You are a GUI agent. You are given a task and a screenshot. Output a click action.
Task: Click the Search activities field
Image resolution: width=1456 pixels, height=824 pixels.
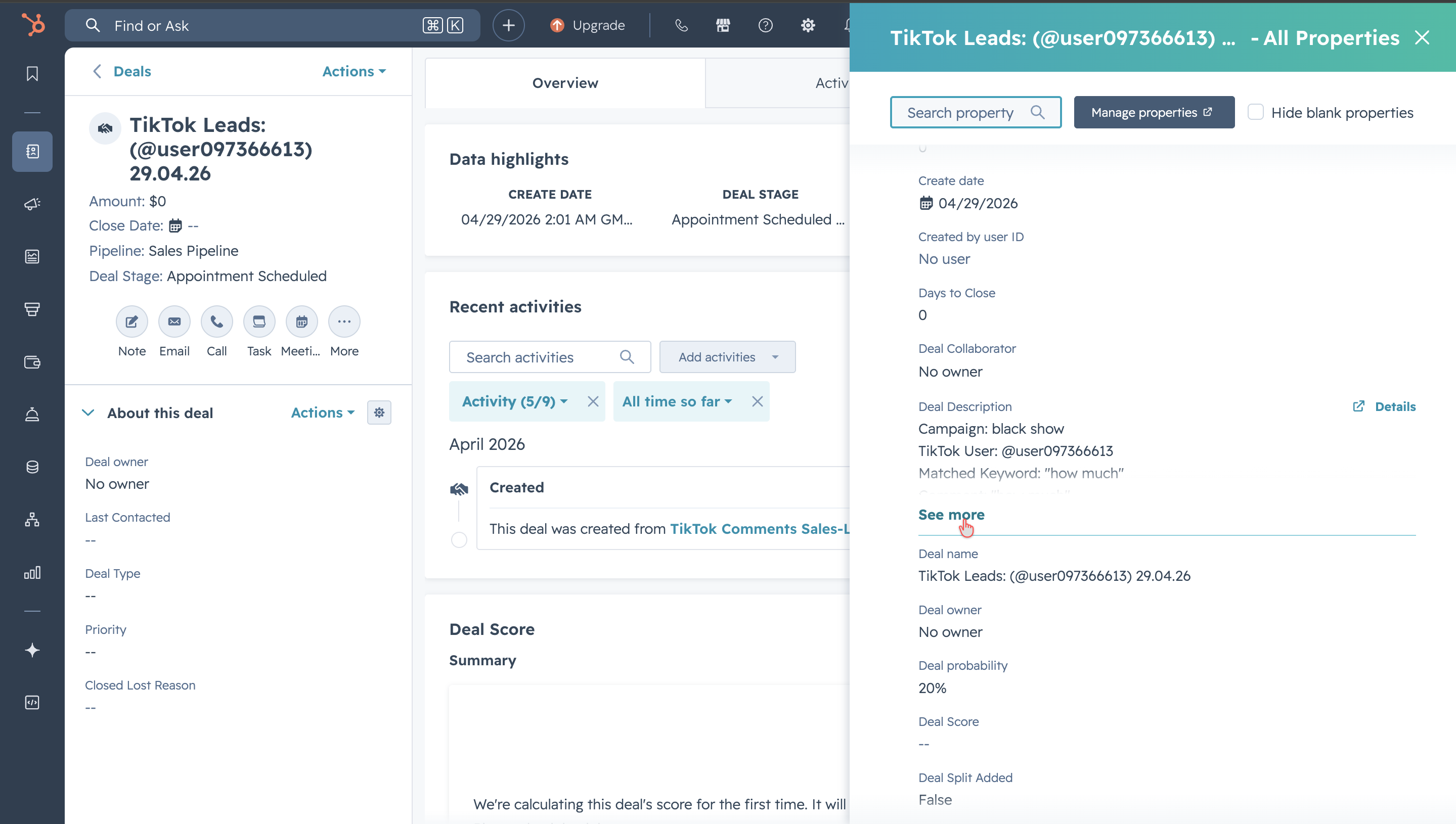click(550, 356)
